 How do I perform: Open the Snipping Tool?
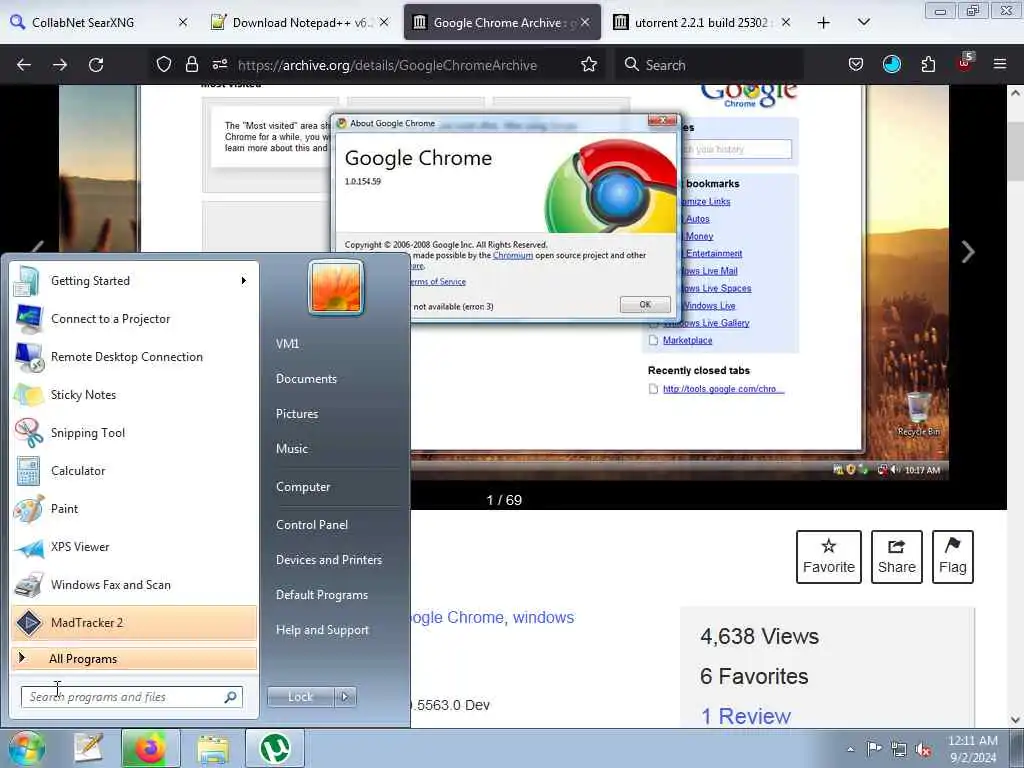coord(134,432)
